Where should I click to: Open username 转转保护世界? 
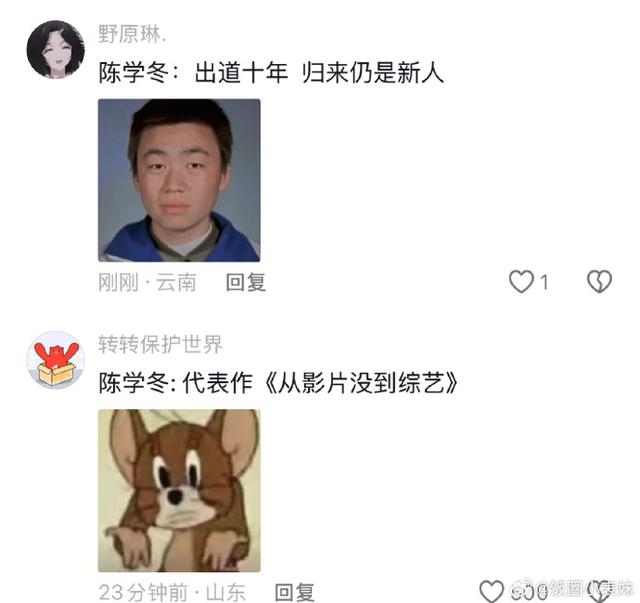pyautogui.click(x=160, y=344)
